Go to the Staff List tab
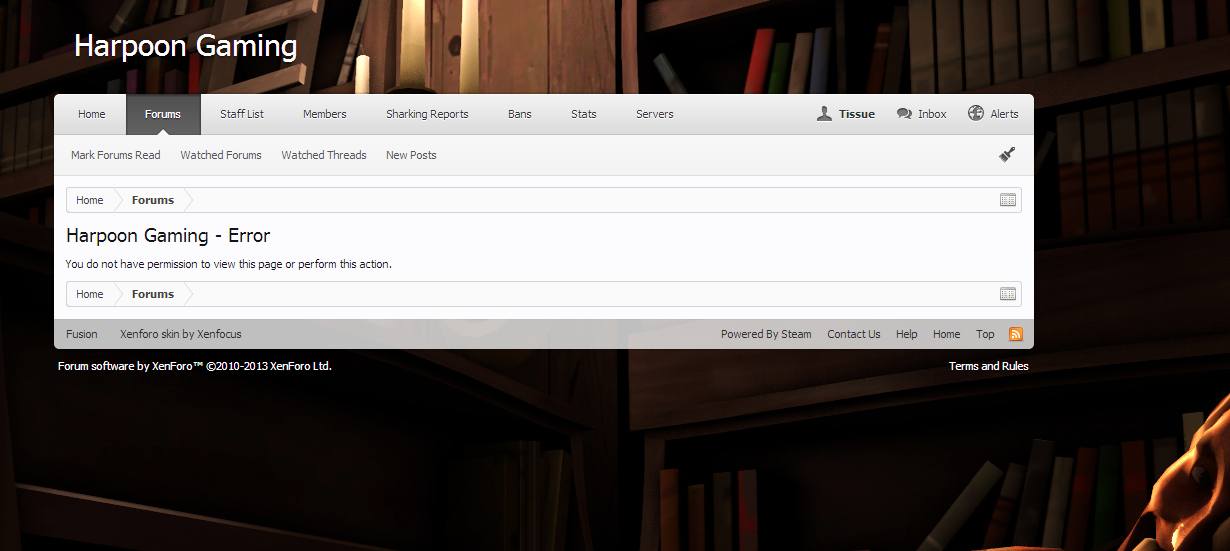Screen dimensions: 1230x551 (242, 114)
